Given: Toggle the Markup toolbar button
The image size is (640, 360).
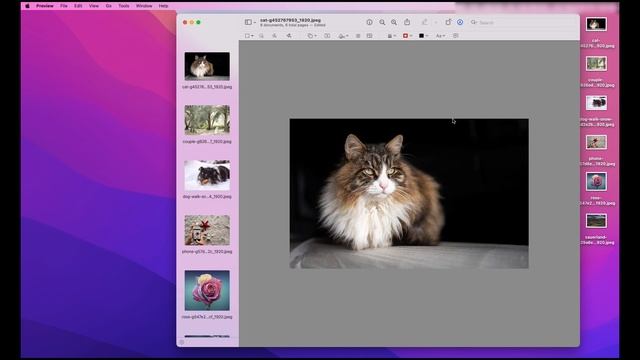Looking at the screenshot, I should (x=460, y=22).
